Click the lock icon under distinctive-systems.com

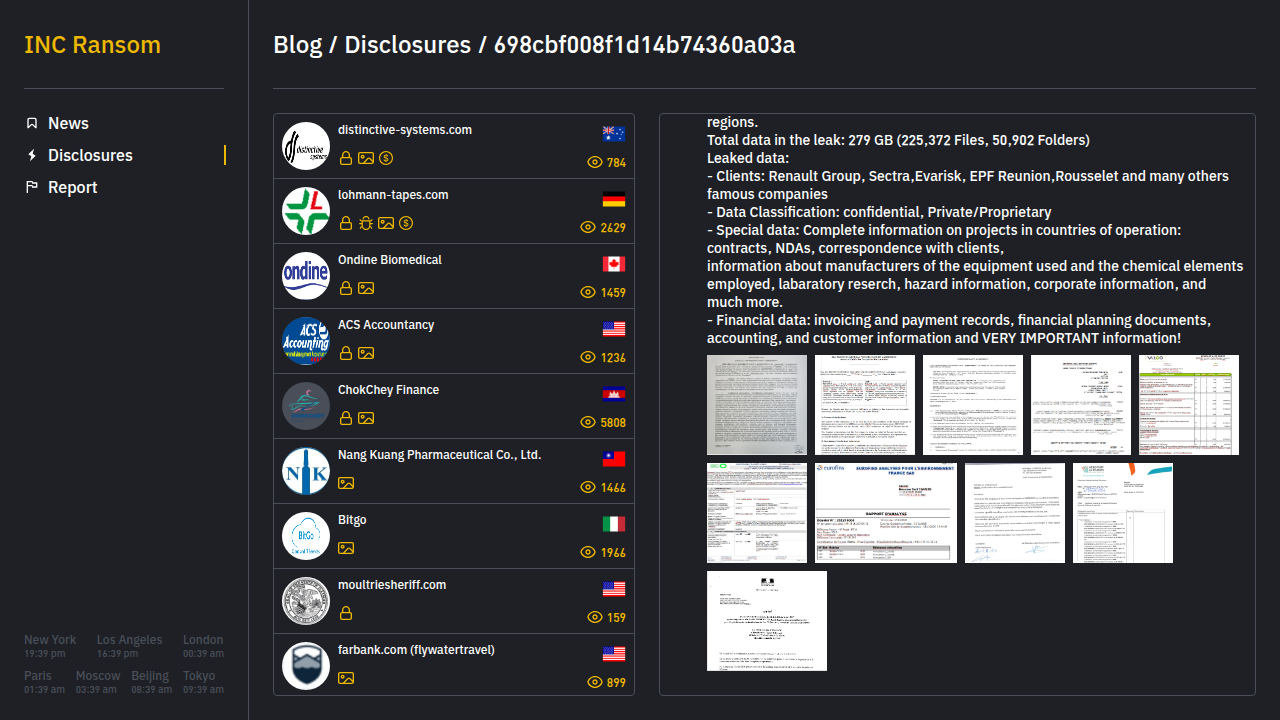point(346,158)
